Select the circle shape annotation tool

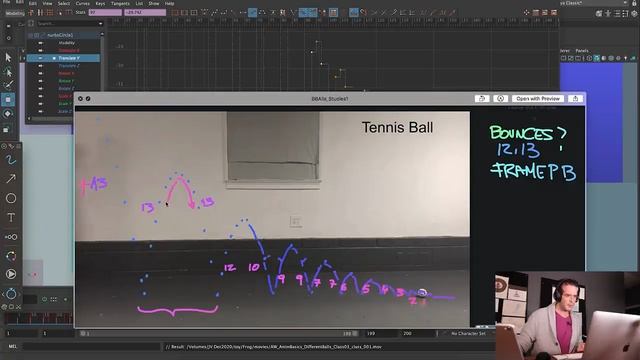(11, 198)
